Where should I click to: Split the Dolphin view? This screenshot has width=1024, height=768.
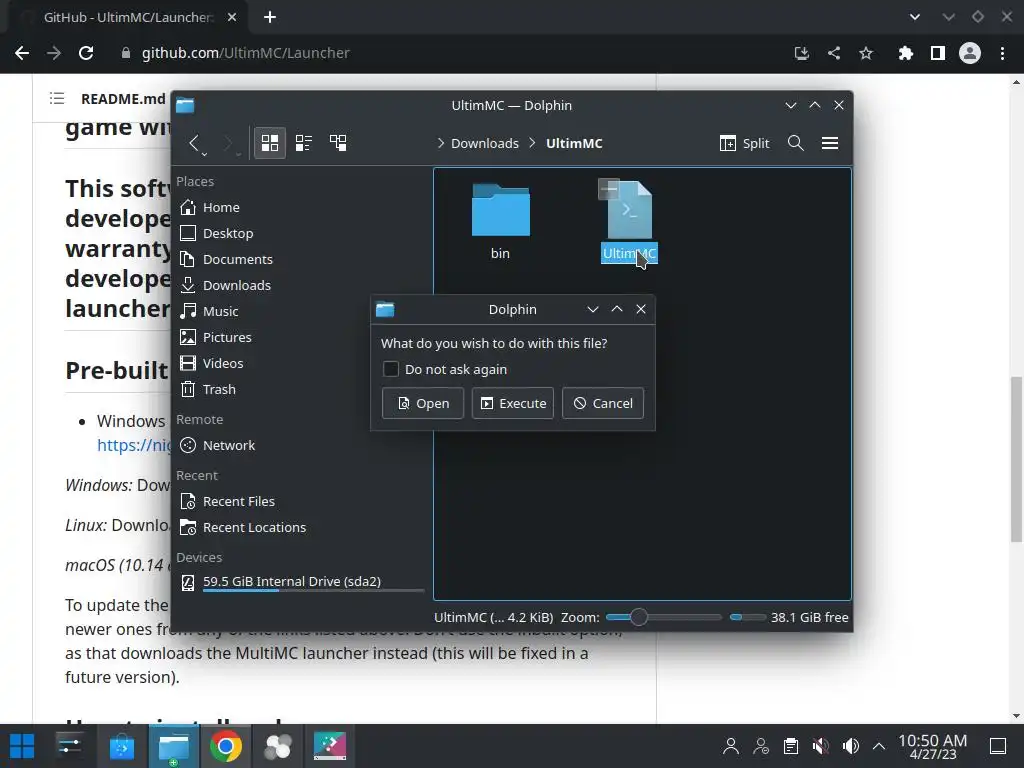pos(744,143)
